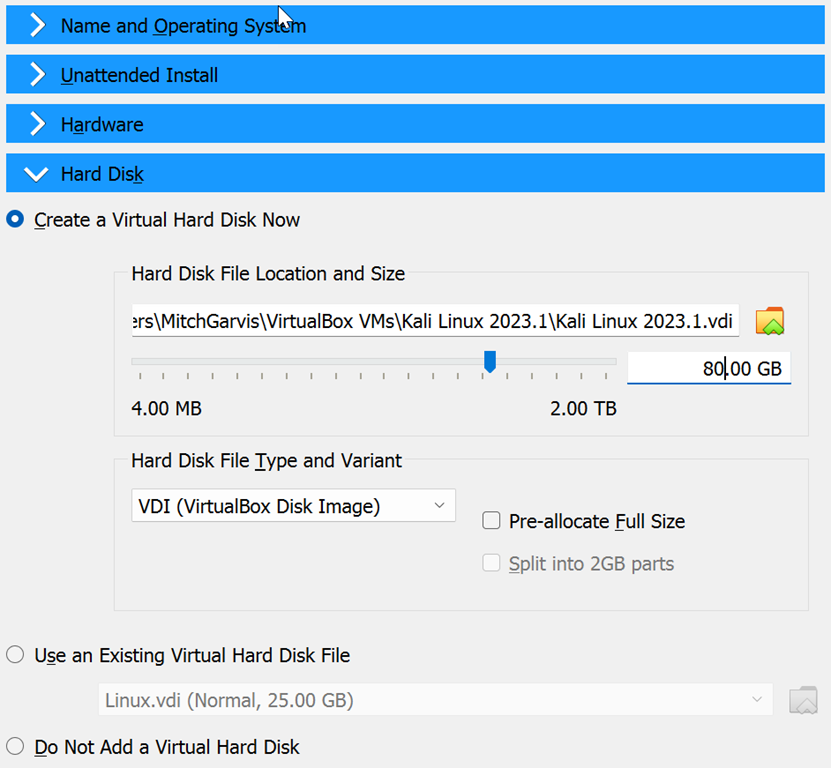Enable the Pre-allocate Full Size checkbox

tap(491, 520)
